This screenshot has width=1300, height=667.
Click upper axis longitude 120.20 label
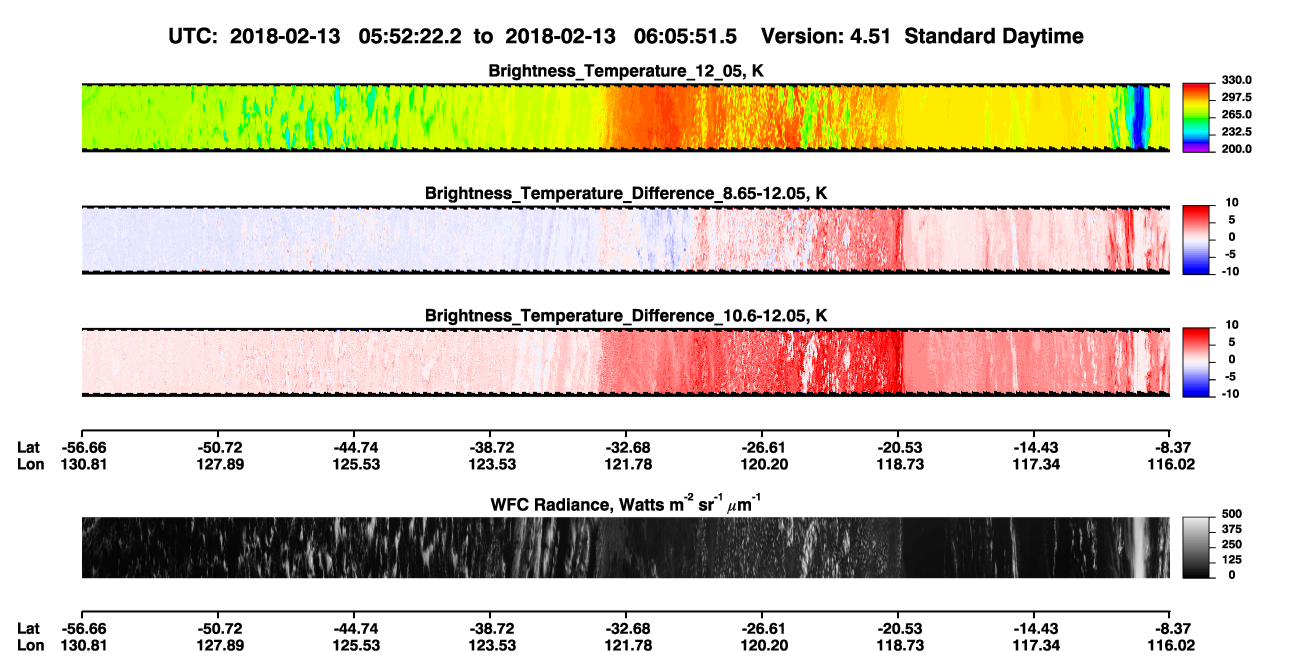(x=762, y=464)
